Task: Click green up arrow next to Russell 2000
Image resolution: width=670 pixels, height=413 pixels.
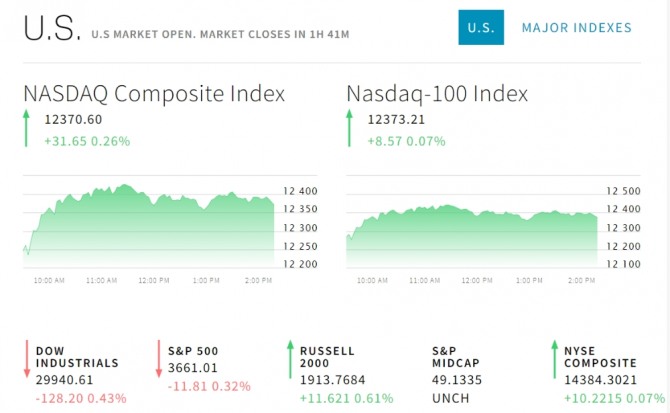Action: click(291, 359)
